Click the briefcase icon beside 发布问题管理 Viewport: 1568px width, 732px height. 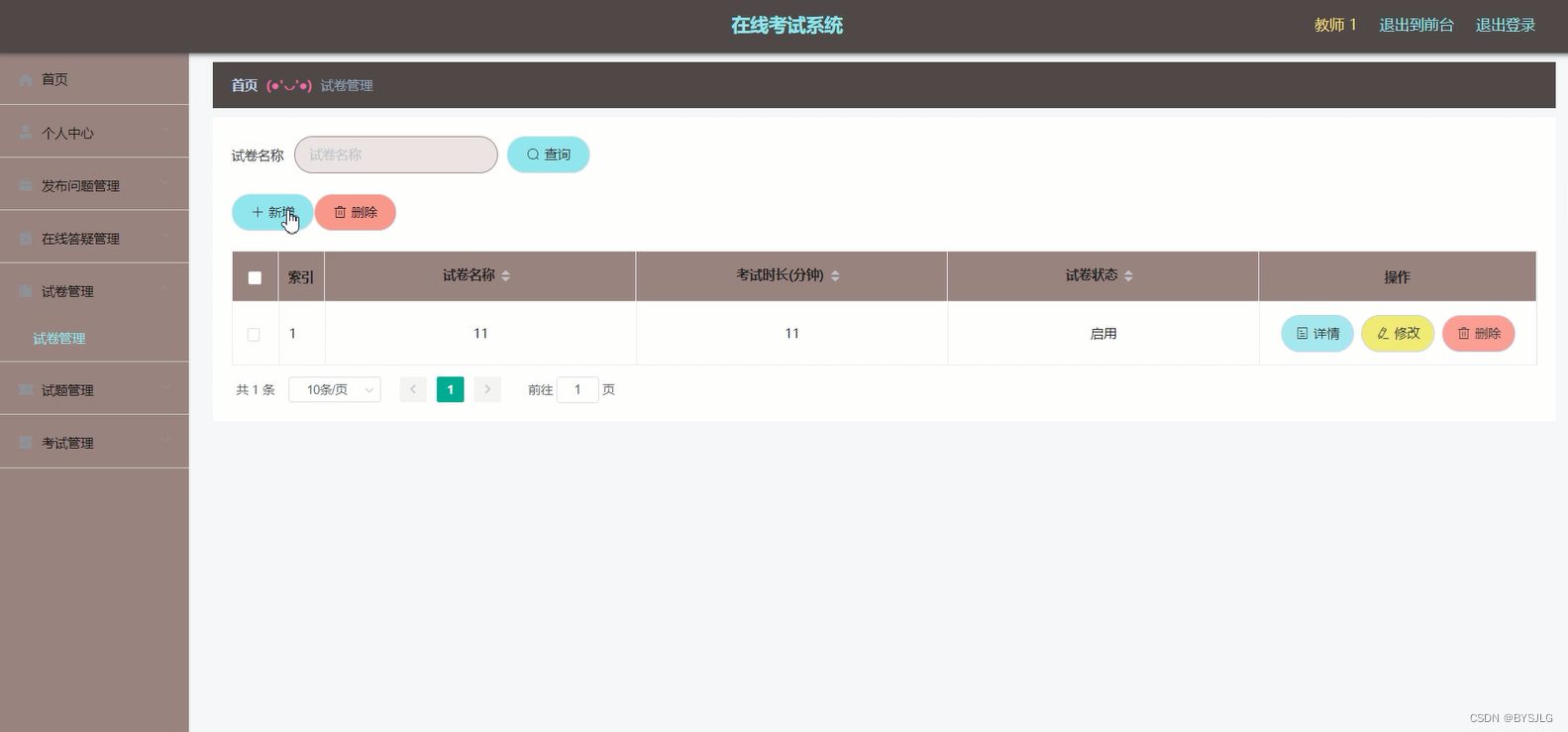coord(26,185)
